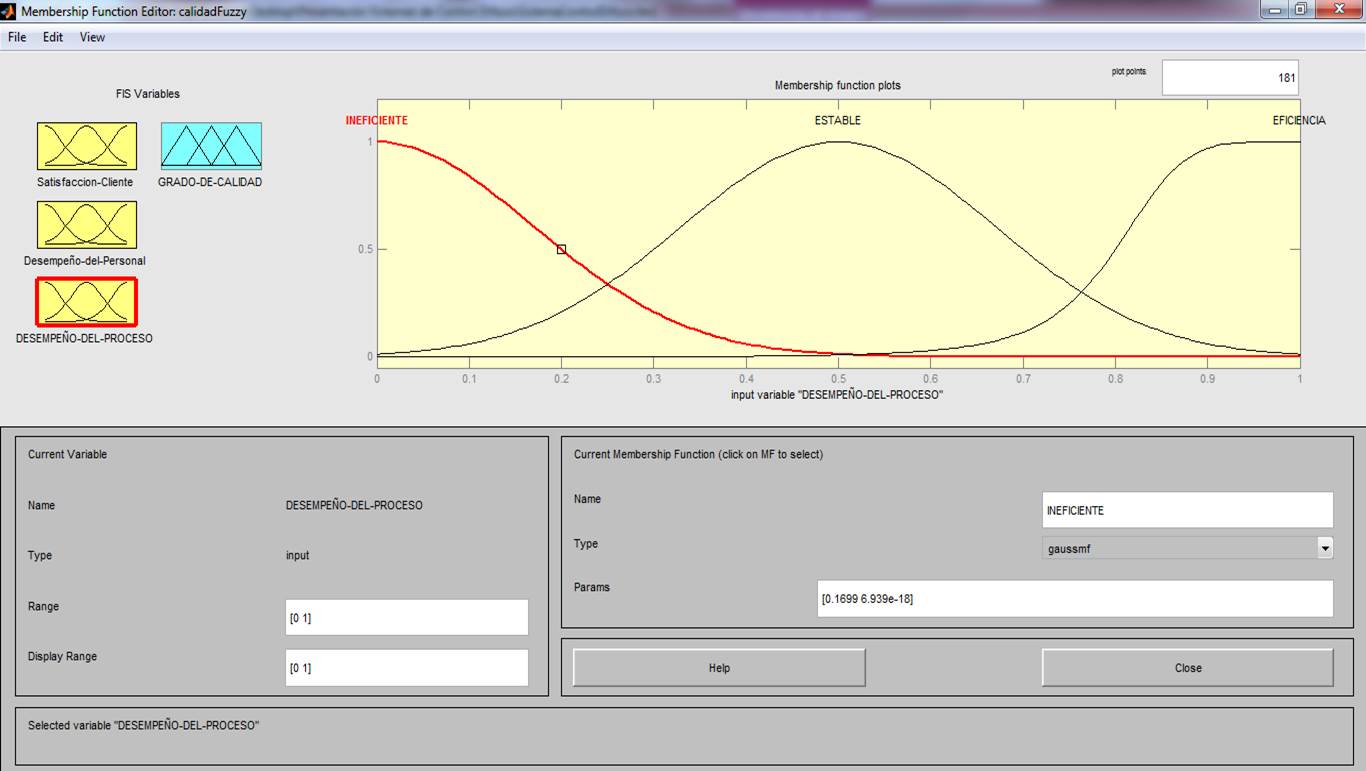This screenshot has height=771, width=1366.
Task: Click the Desempeño-del-Personal variable label
Action: [x=85, y=261]
